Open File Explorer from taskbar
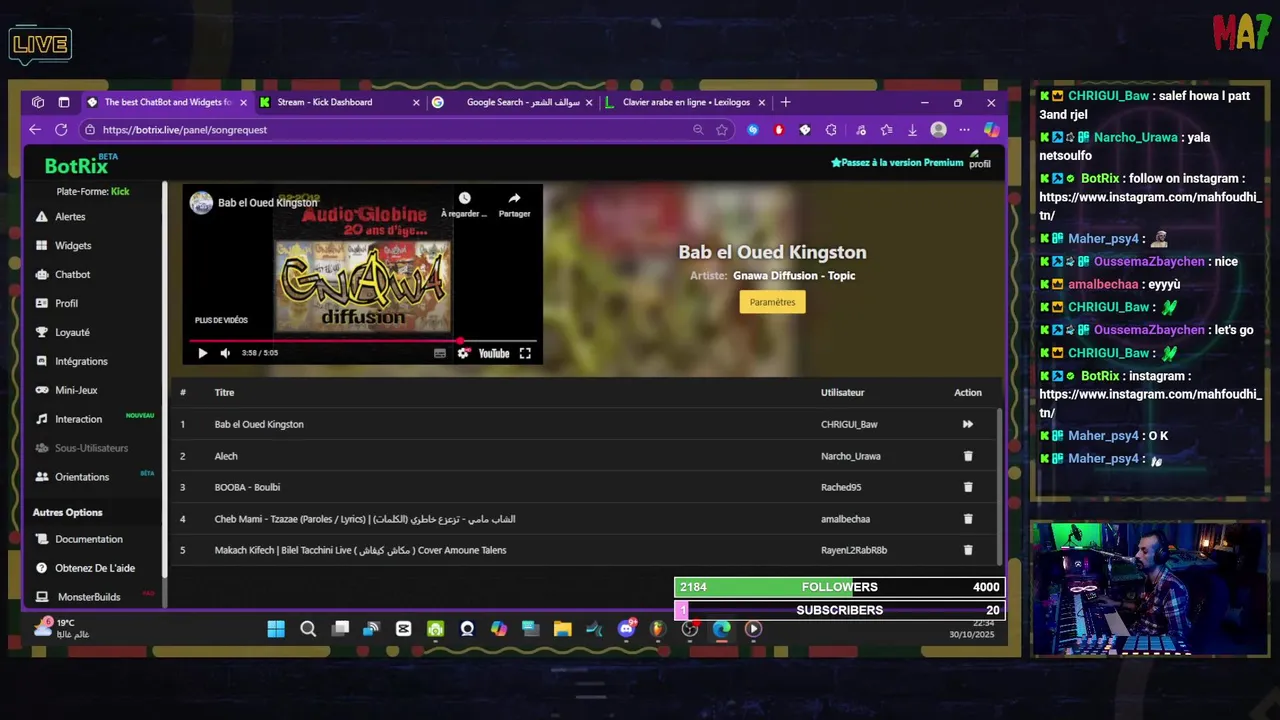The image size is (1280, 720). (562, 629)
